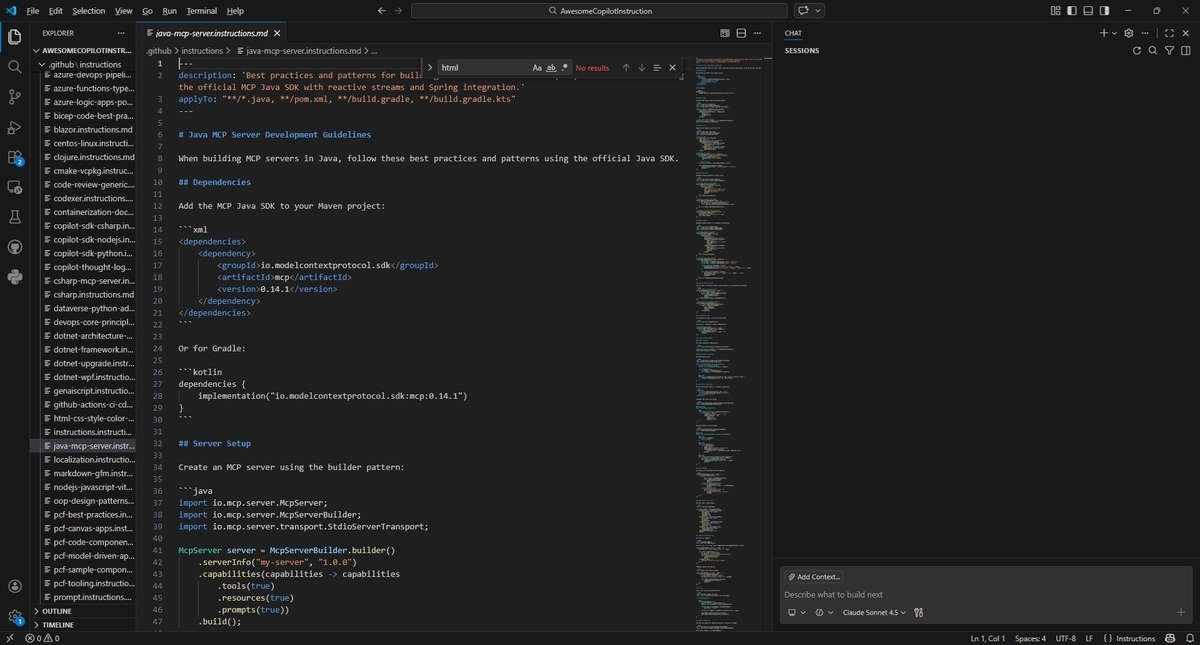Toggle the bottom panel visibility
The width and height of the screenshot is (1200, 645).
[x=1088, y=11]
